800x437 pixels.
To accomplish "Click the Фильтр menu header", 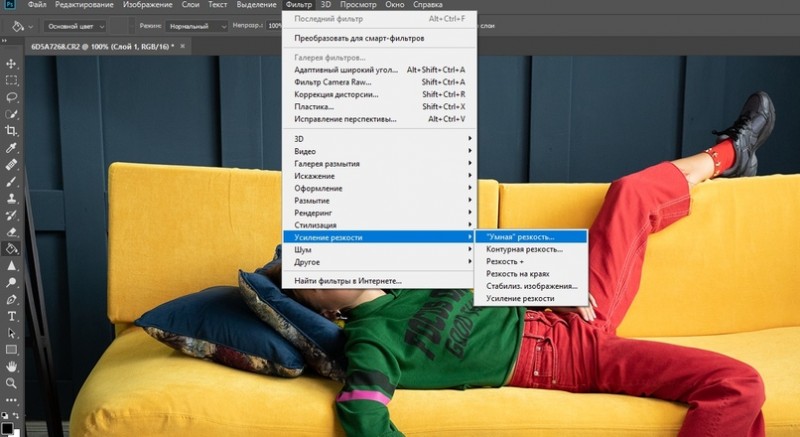I will [298, 5].
